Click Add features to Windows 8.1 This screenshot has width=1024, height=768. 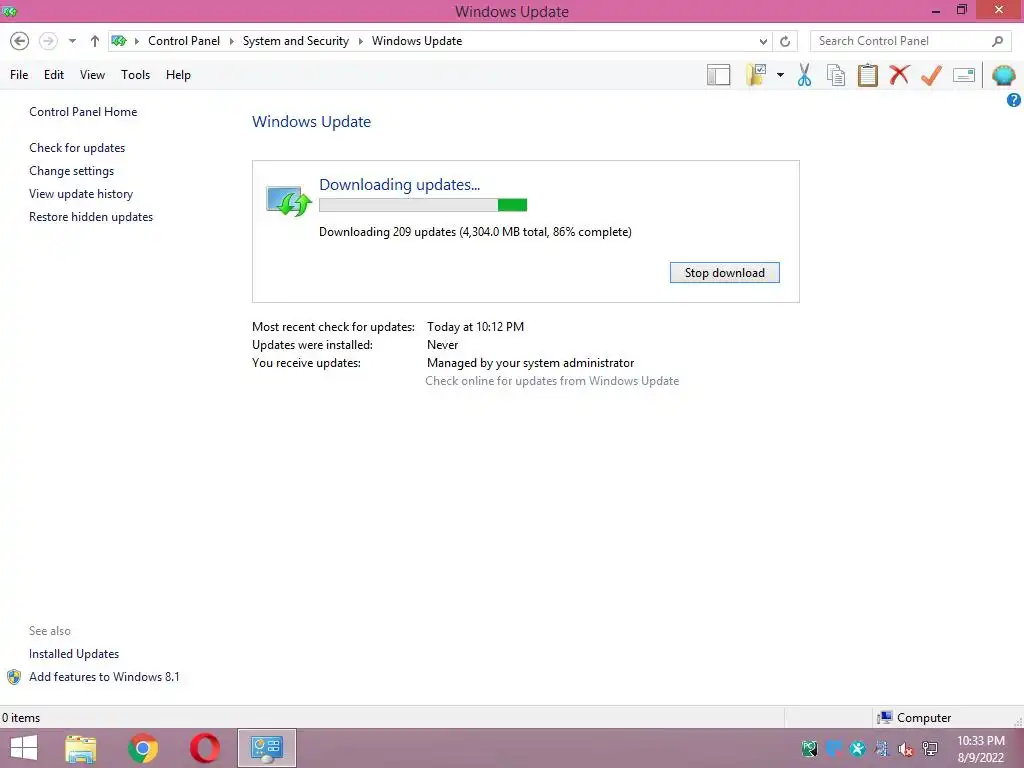point(104,677)
